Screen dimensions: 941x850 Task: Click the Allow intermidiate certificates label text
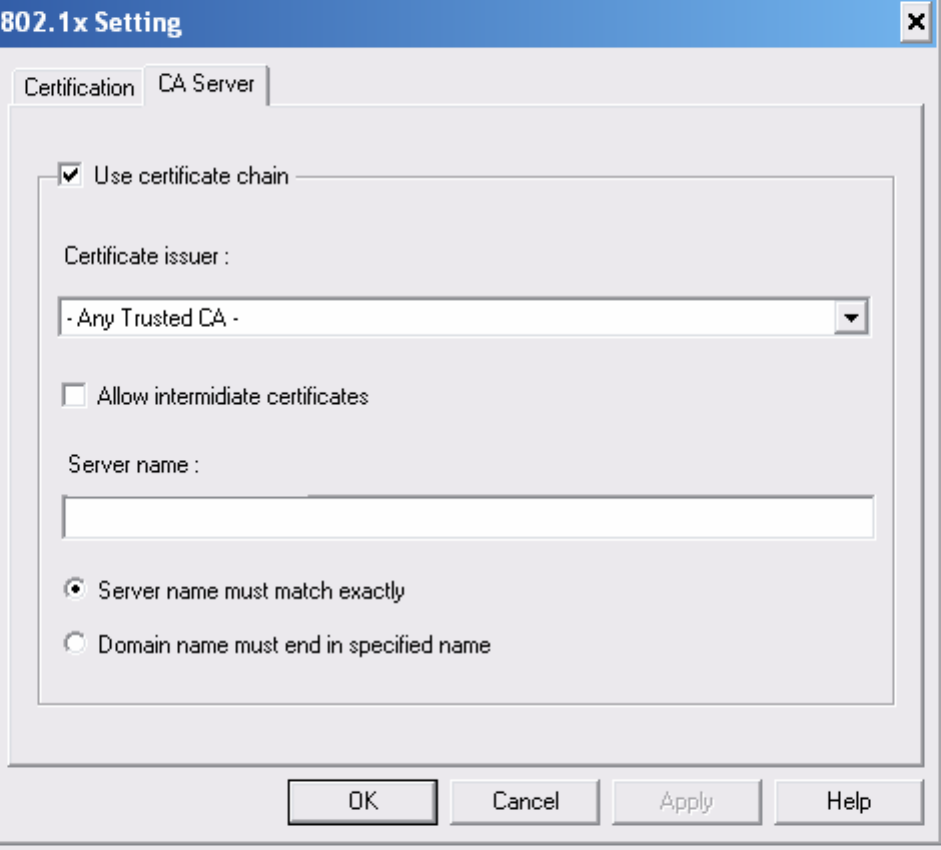pyautogui.click(x=233, y=396)
